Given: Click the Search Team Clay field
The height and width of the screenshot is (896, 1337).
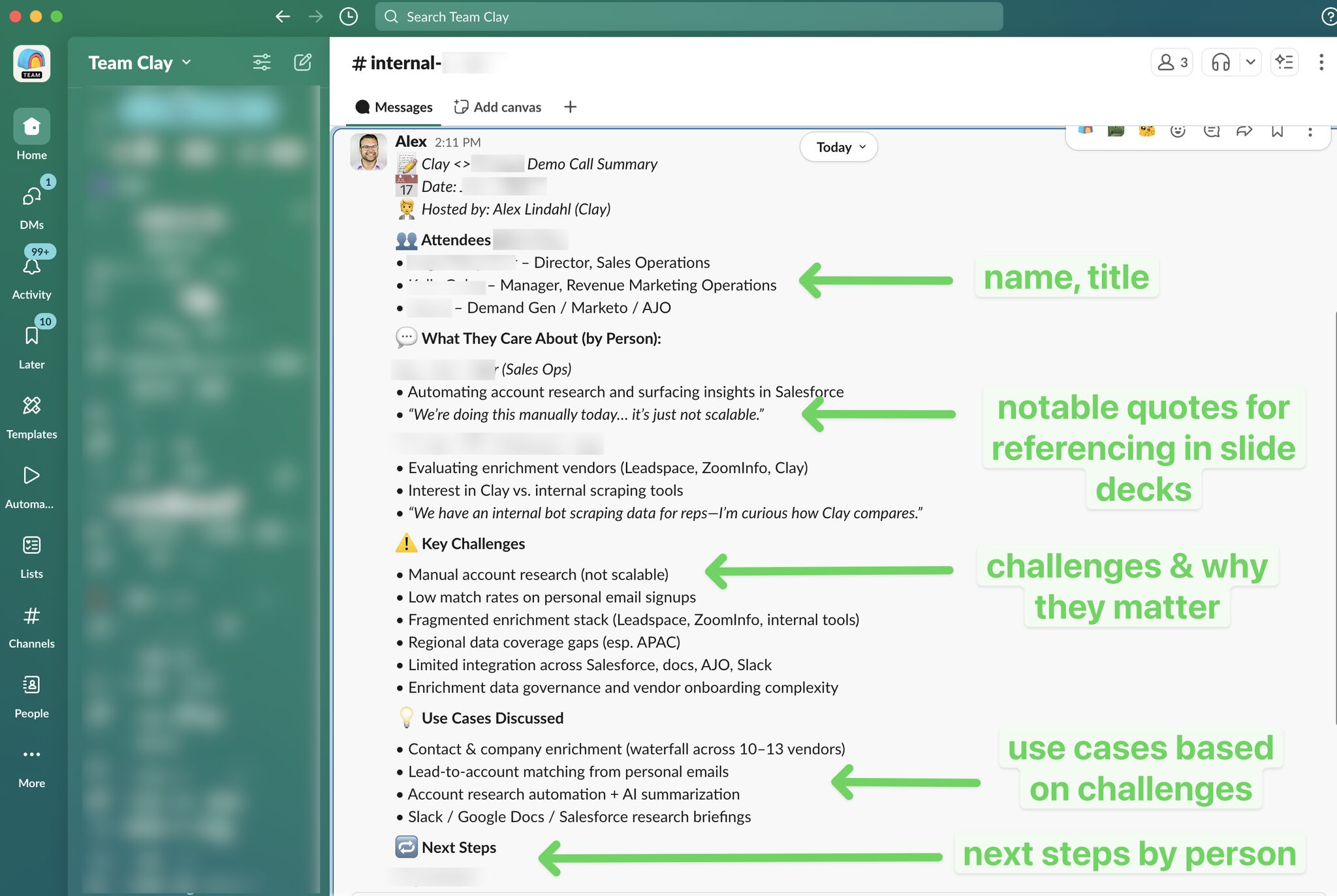Looking at the screenshot, I should pyautogui.click(x=689, y=16).
